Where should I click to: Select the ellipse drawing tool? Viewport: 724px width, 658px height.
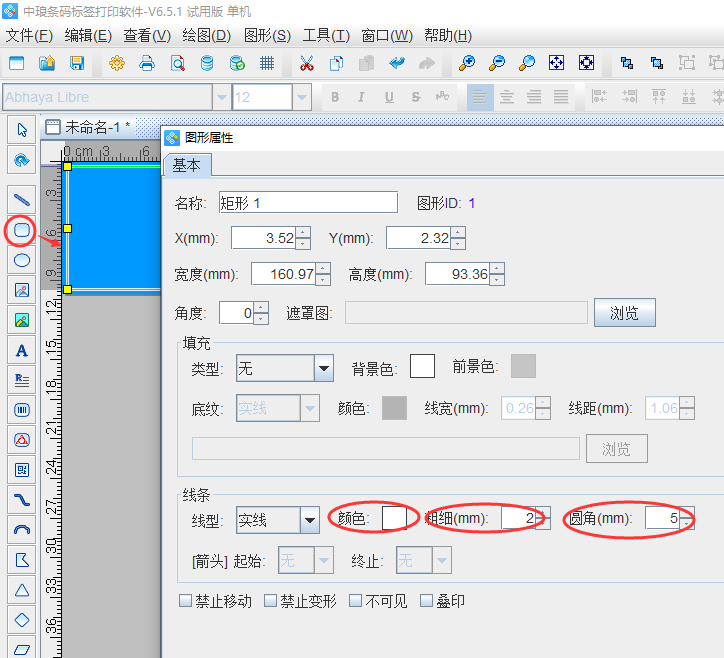coord(22,260)
